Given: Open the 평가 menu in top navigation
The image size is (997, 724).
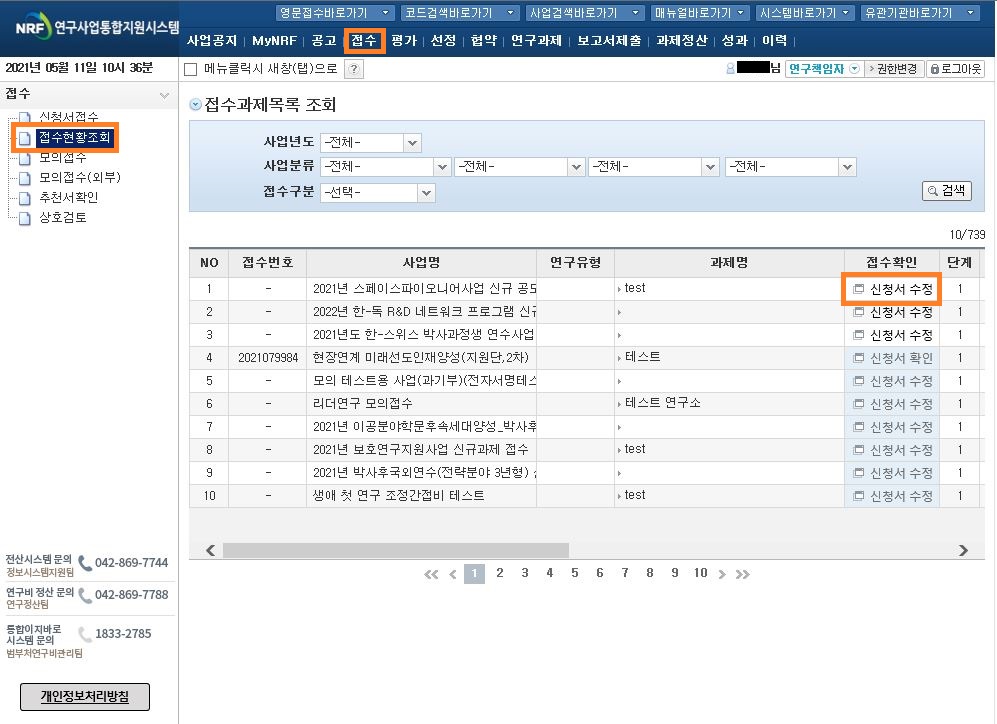Looking at the screenshot, I should click(x=404, y=41).
